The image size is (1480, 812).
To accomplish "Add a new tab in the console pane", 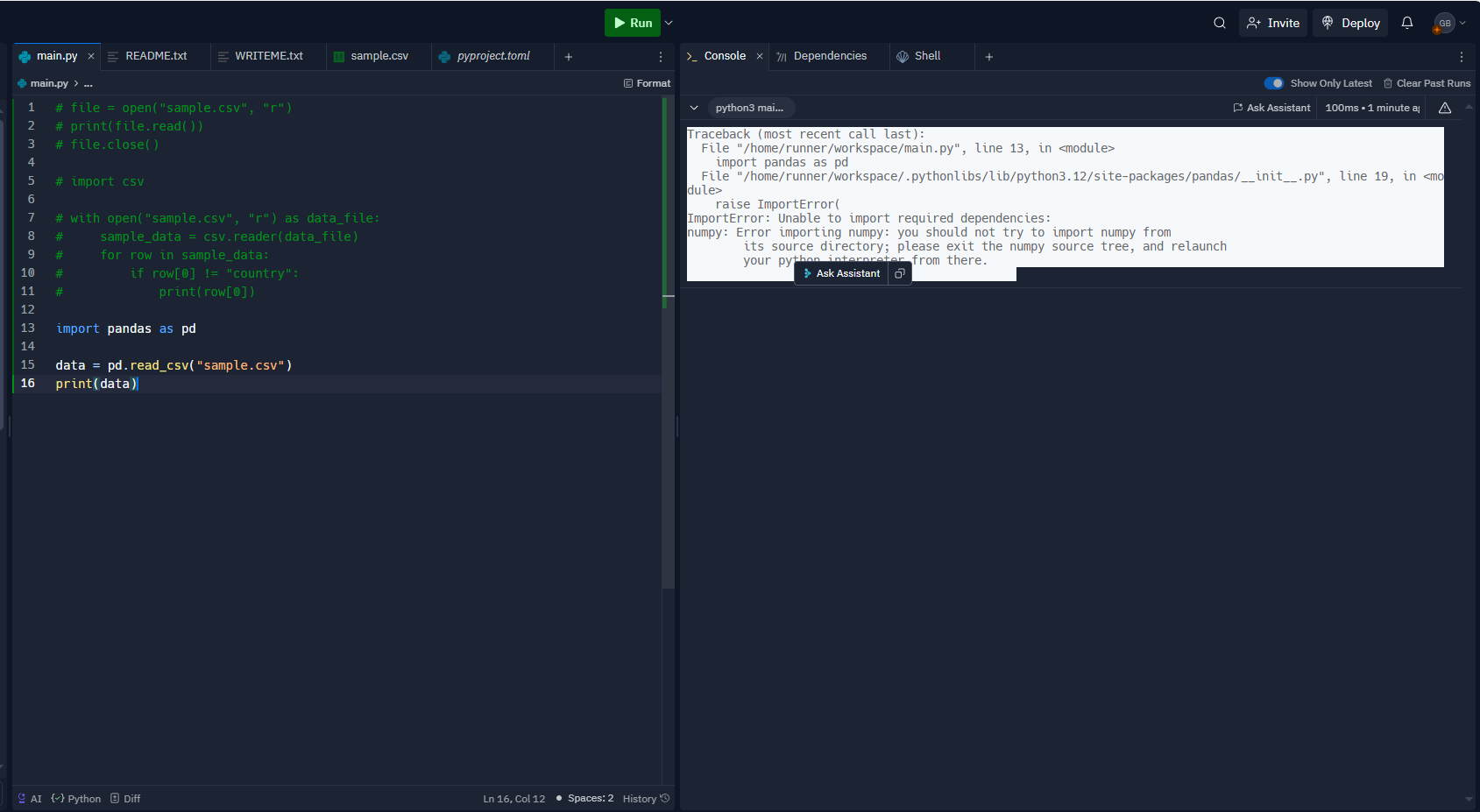I will [989, 57].
